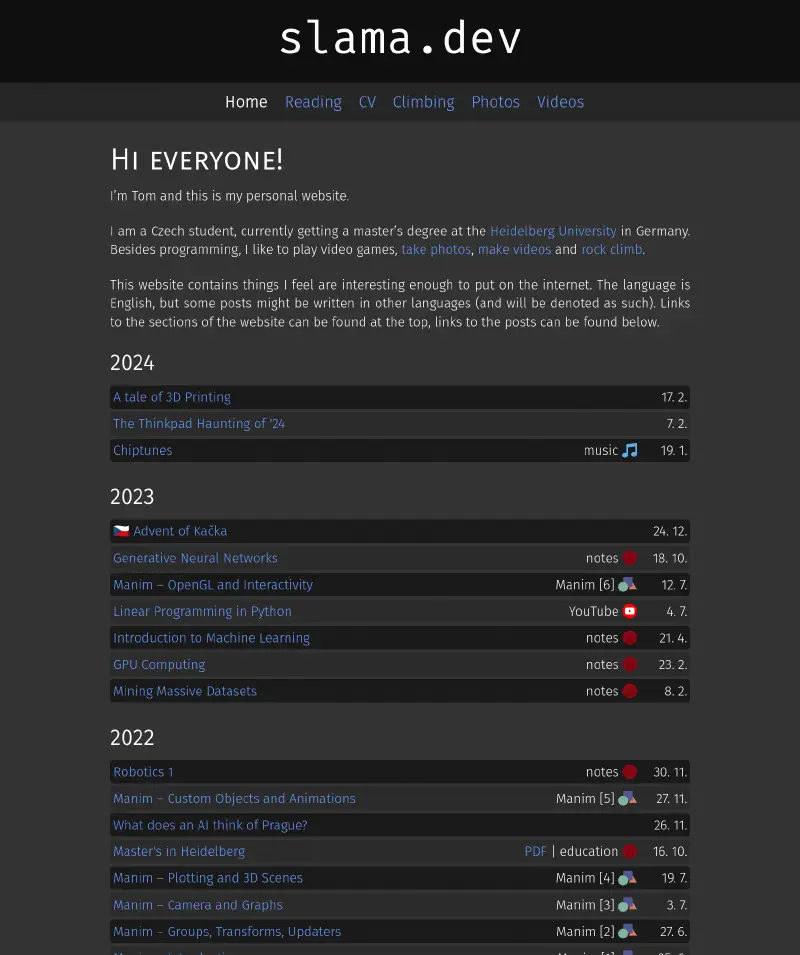Click red education circle on Master's in Heidelberg row
800x955 pixels.
pos(630,851)
